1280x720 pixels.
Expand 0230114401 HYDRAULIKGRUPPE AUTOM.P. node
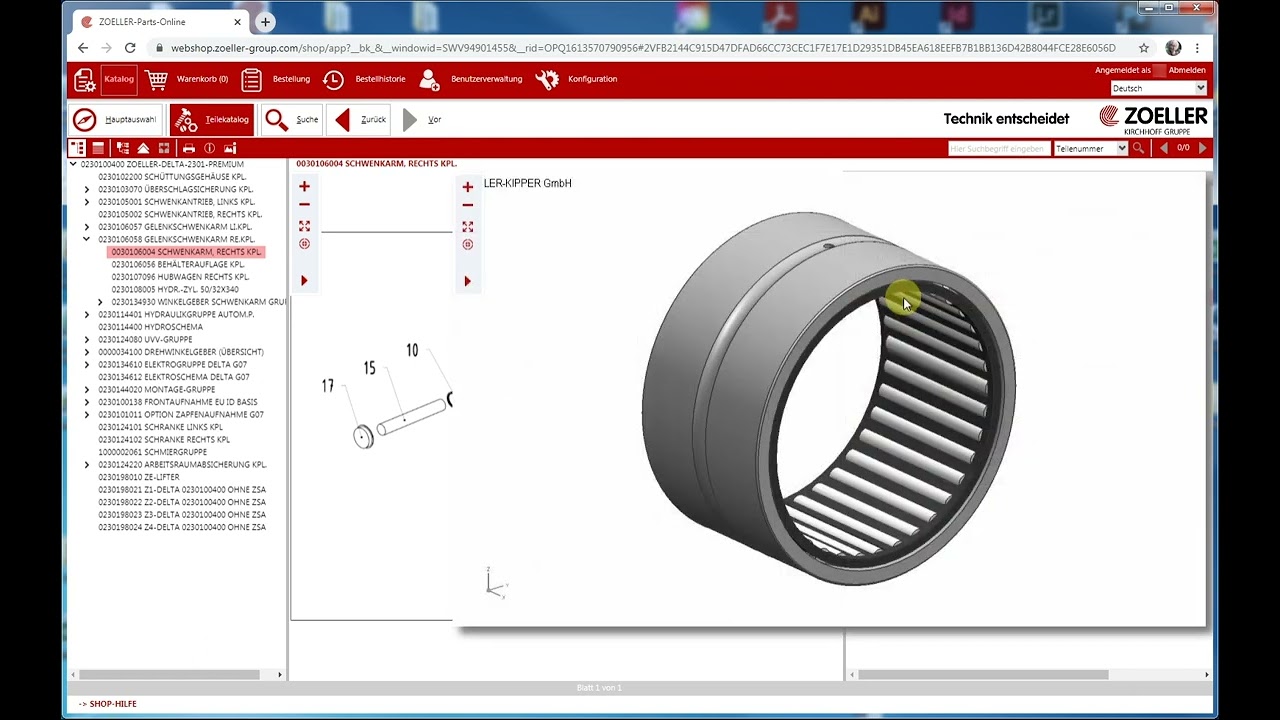point(87,314)
